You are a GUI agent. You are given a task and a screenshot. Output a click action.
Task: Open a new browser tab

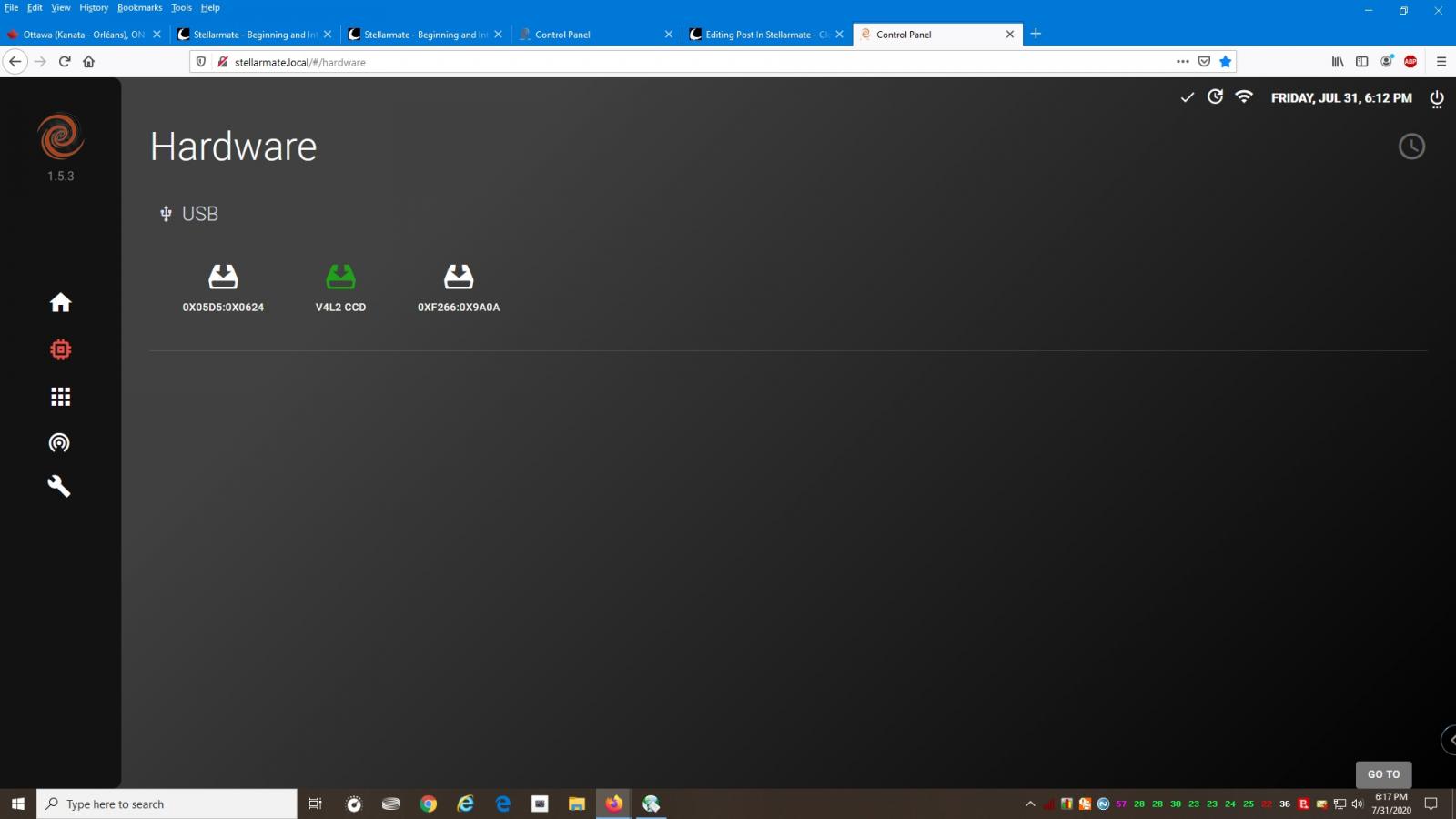point(1036,34)
